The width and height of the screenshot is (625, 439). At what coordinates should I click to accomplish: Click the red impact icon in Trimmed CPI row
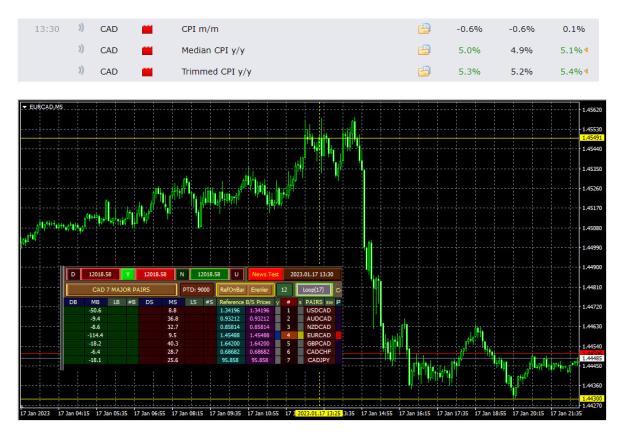(x=147, y=72)
